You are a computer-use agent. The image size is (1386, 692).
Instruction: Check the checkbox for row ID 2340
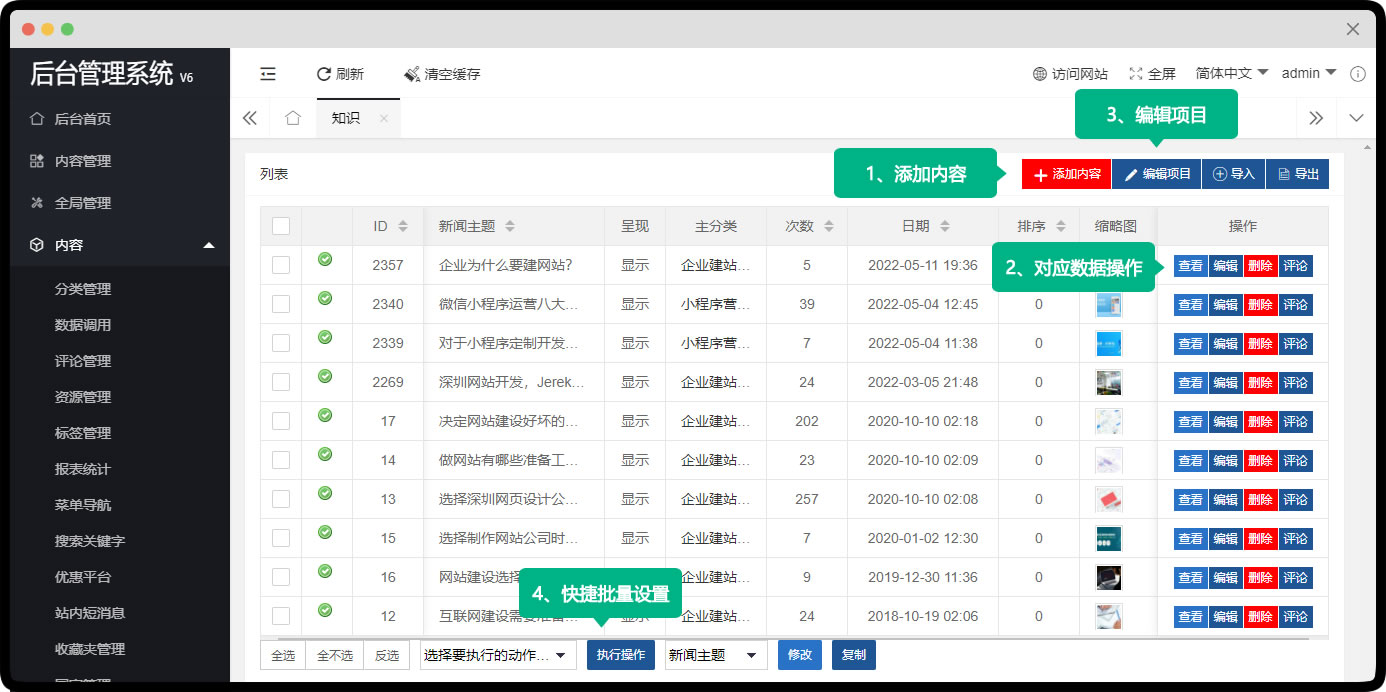pyautogui.click(x=281, y=304)
